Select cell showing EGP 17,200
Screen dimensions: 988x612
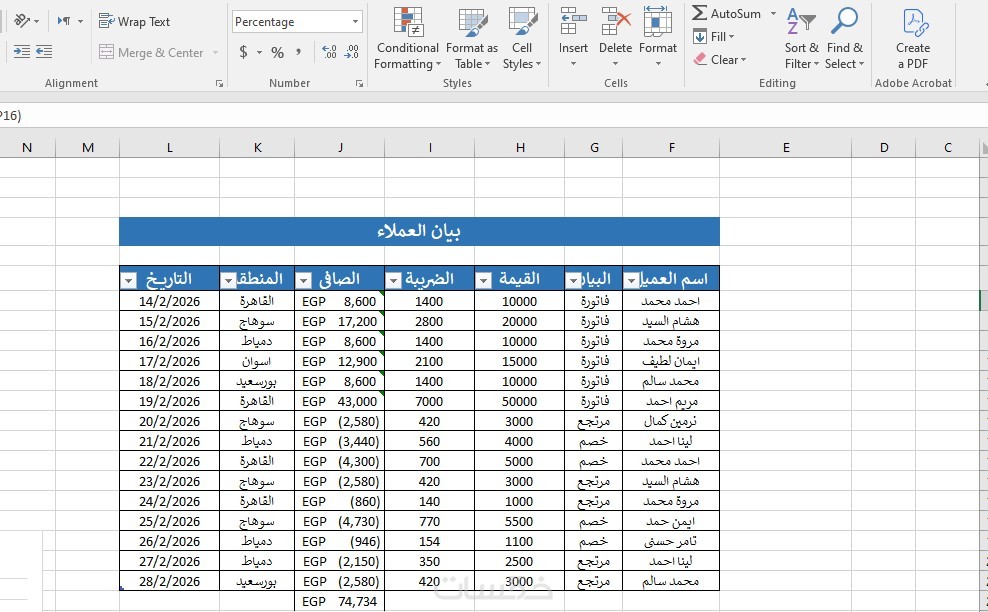[340, 321]
